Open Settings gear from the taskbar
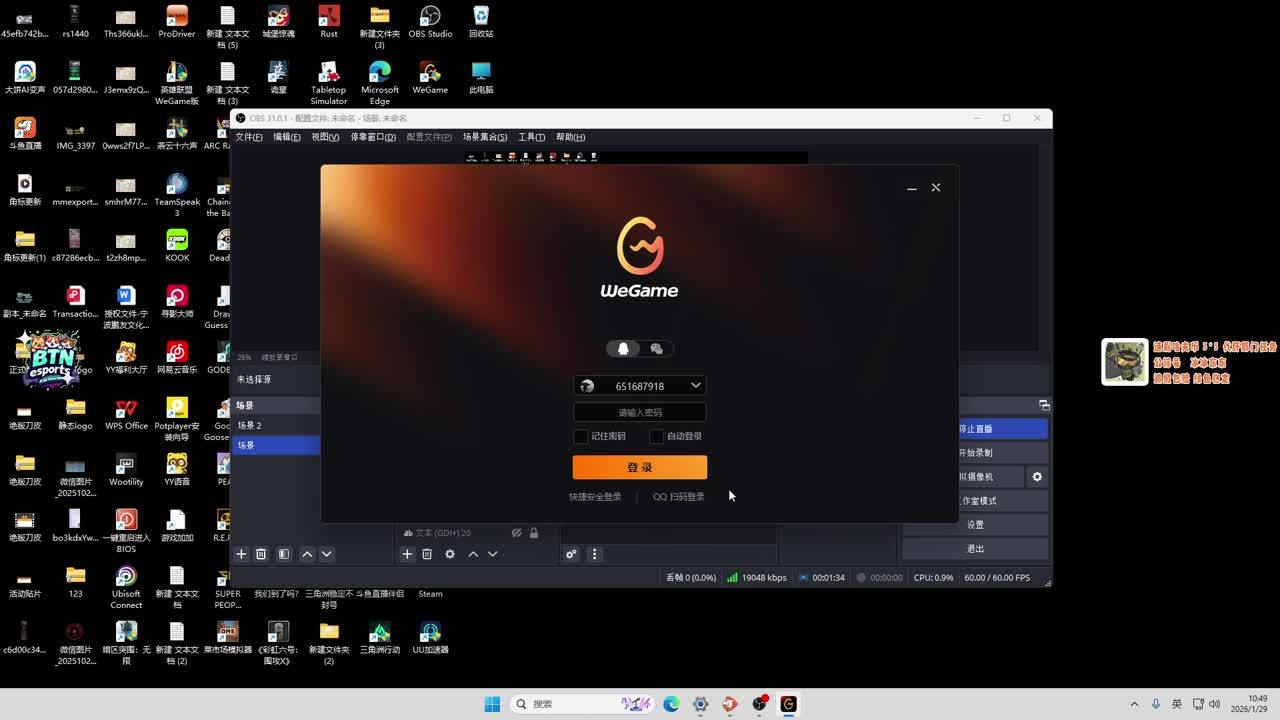Viewport: 1280px width, 720px height. click(700, 704)
